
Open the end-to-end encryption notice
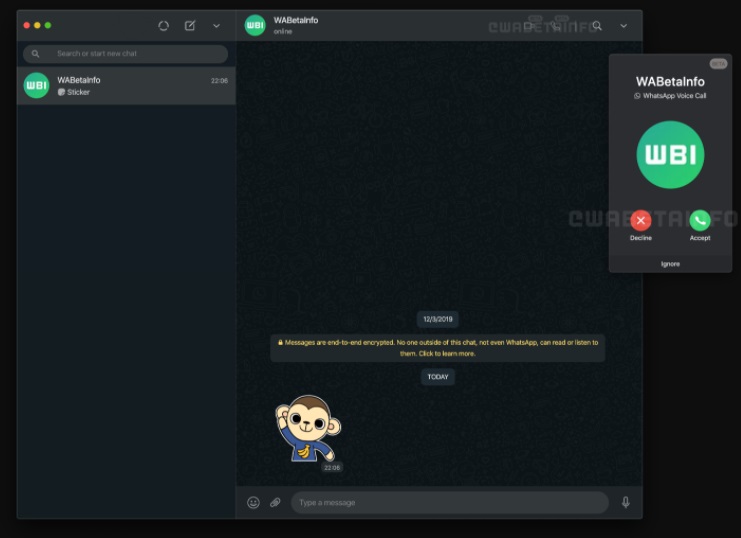[438, 348]
